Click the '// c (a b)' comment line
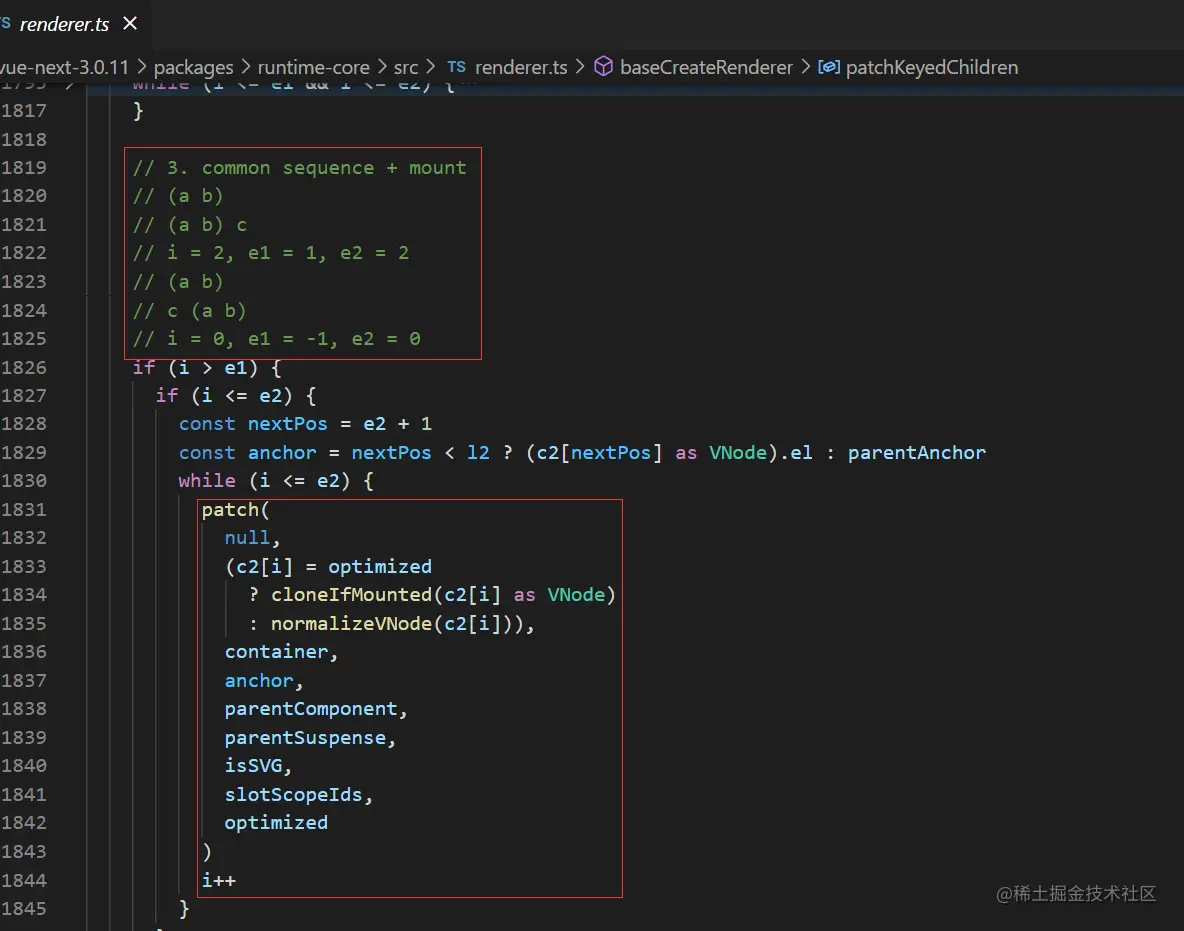This screenshot has width=1184, height=931. (190, 310)
